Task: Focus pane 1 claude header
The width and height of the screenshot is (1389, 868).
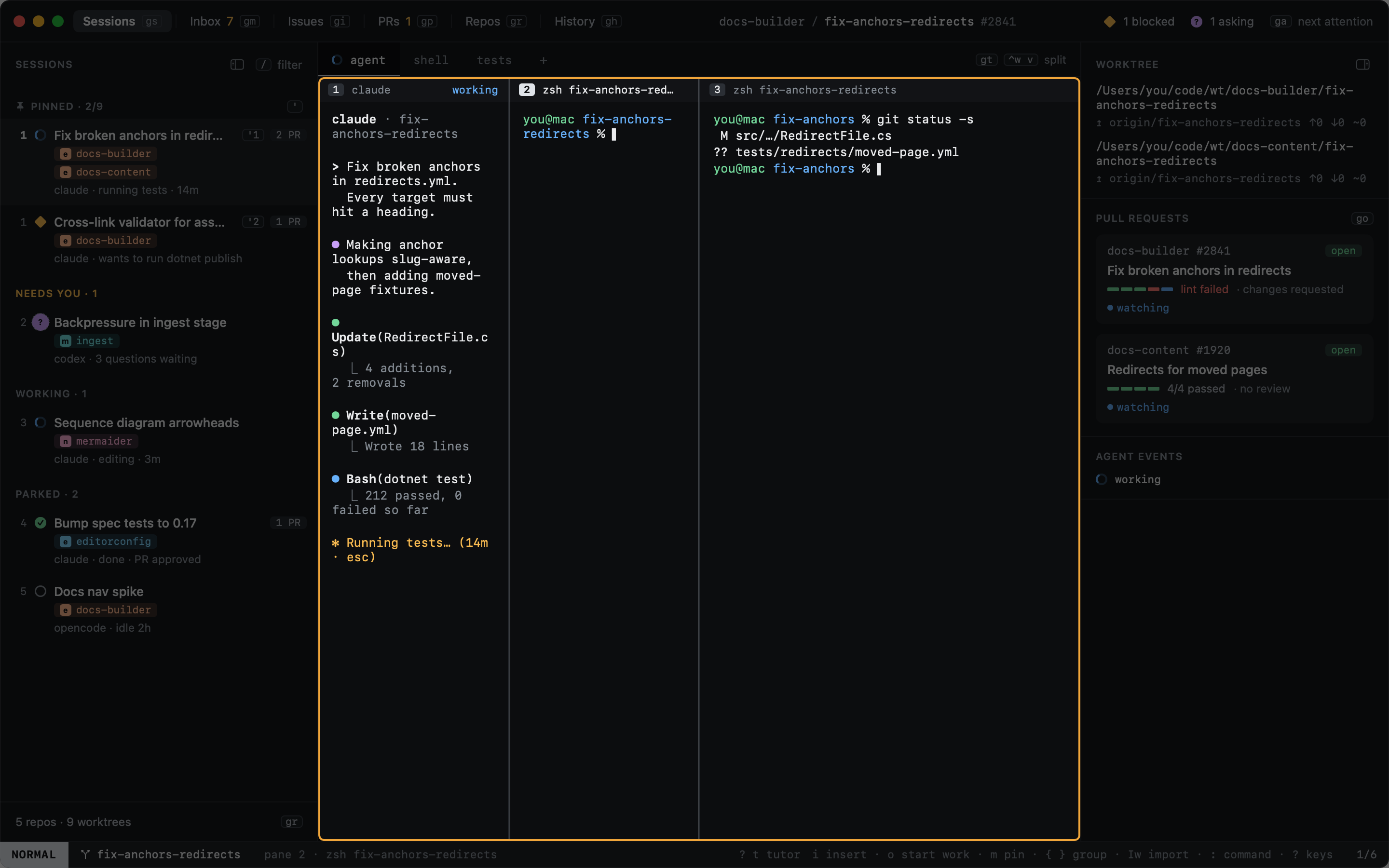Action: [414, 90]
